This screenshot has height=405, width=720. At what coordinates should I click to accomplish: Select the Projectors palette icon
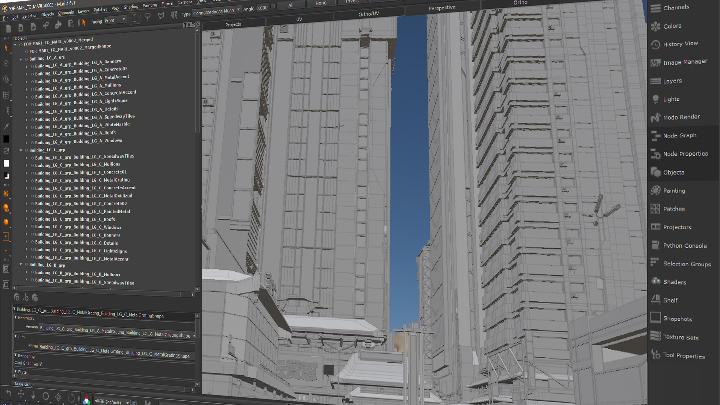(653, 227)
